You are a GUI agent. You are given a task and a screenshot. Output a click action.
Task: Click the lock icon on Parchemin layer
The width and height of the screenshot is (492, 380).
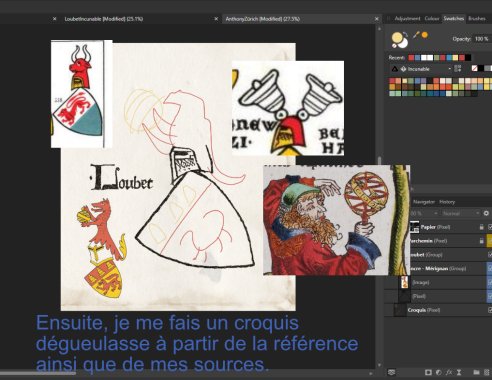(481, 241)
